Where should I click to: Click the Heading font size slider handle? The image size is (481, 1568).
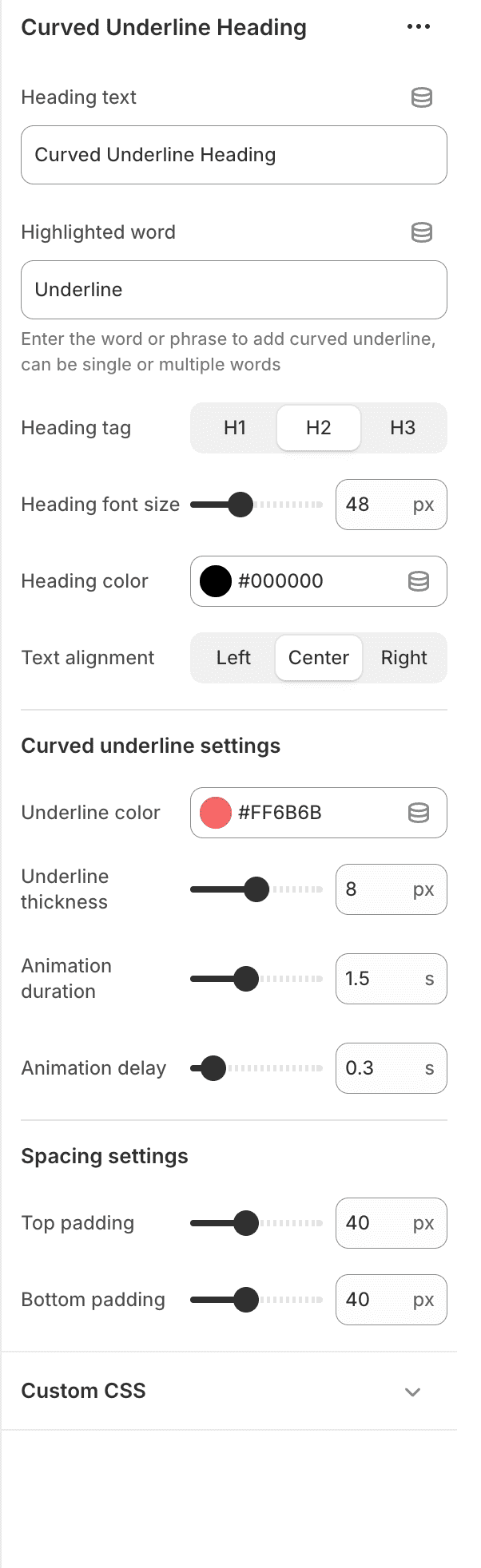240,505
